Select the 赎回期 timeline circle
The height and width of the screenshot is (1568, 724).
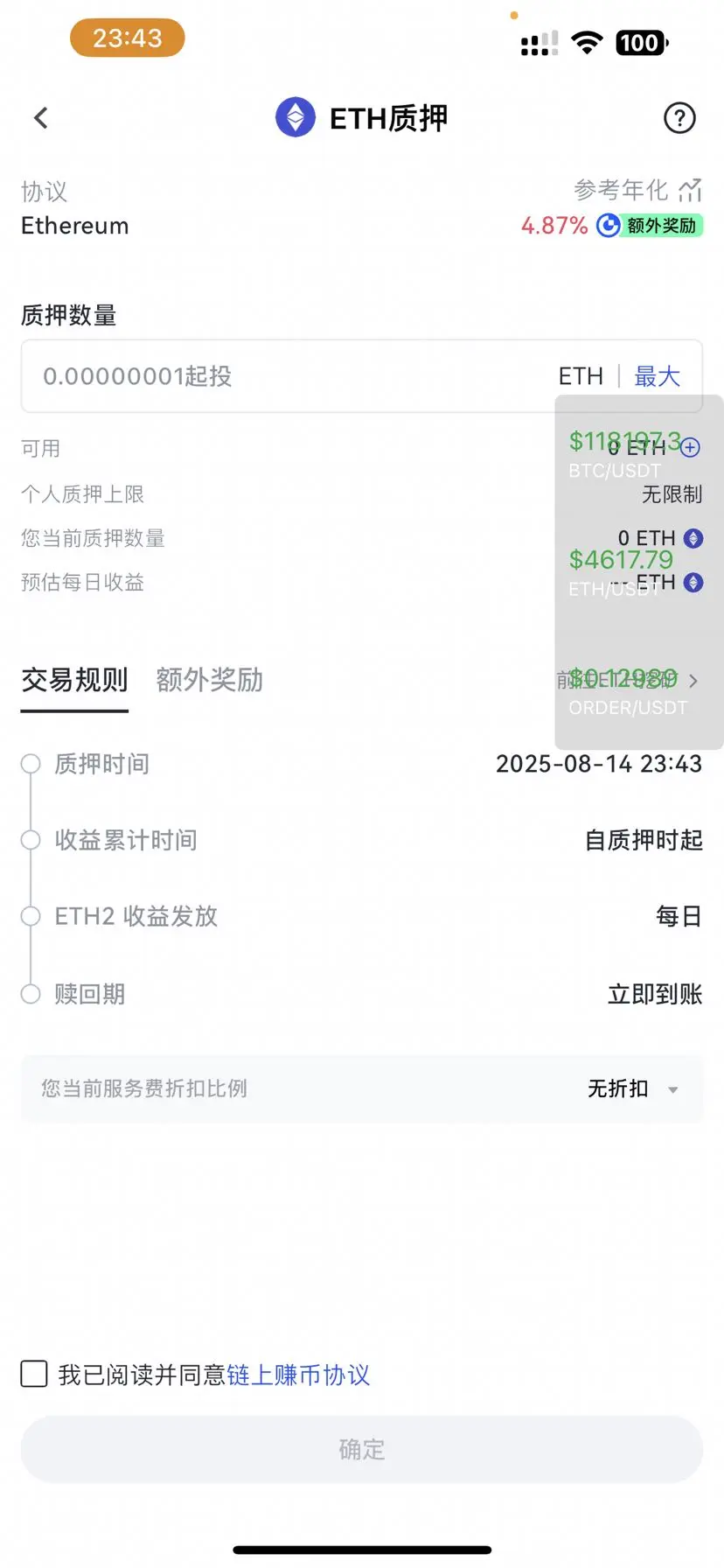point(31,994)
